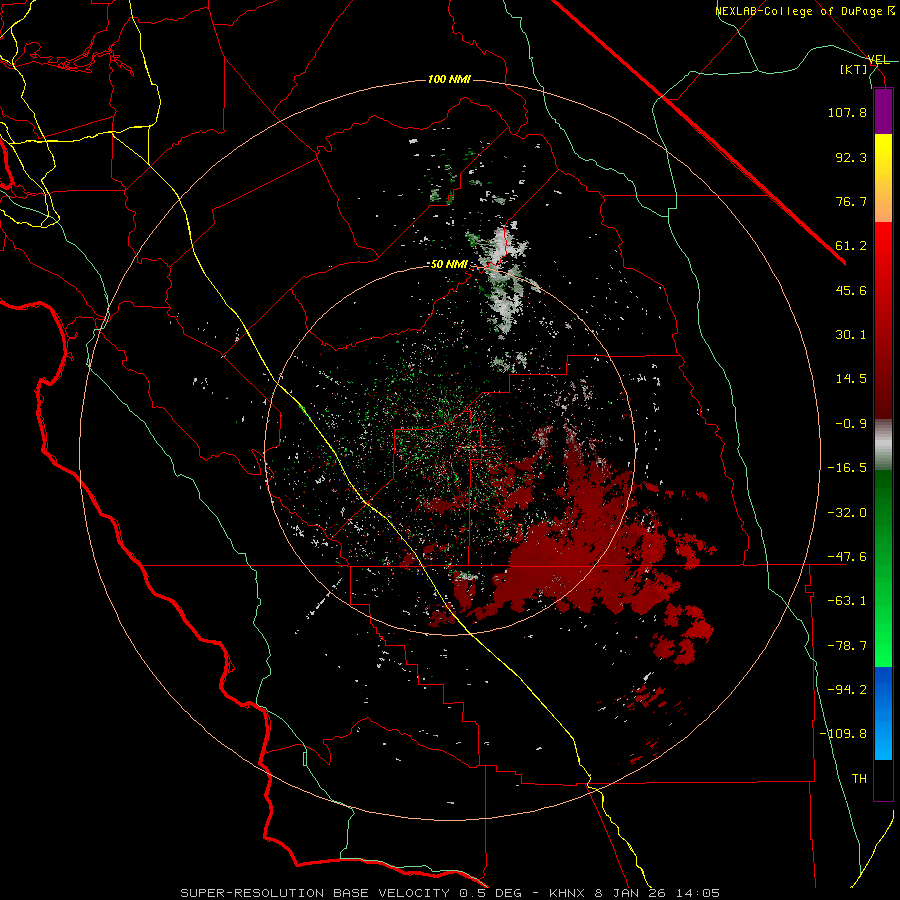Viewport: 900px width, 900px height.
Task: Click the 61.2 velocity scale value
Action: pyautogui.click(x=851, y=246)
